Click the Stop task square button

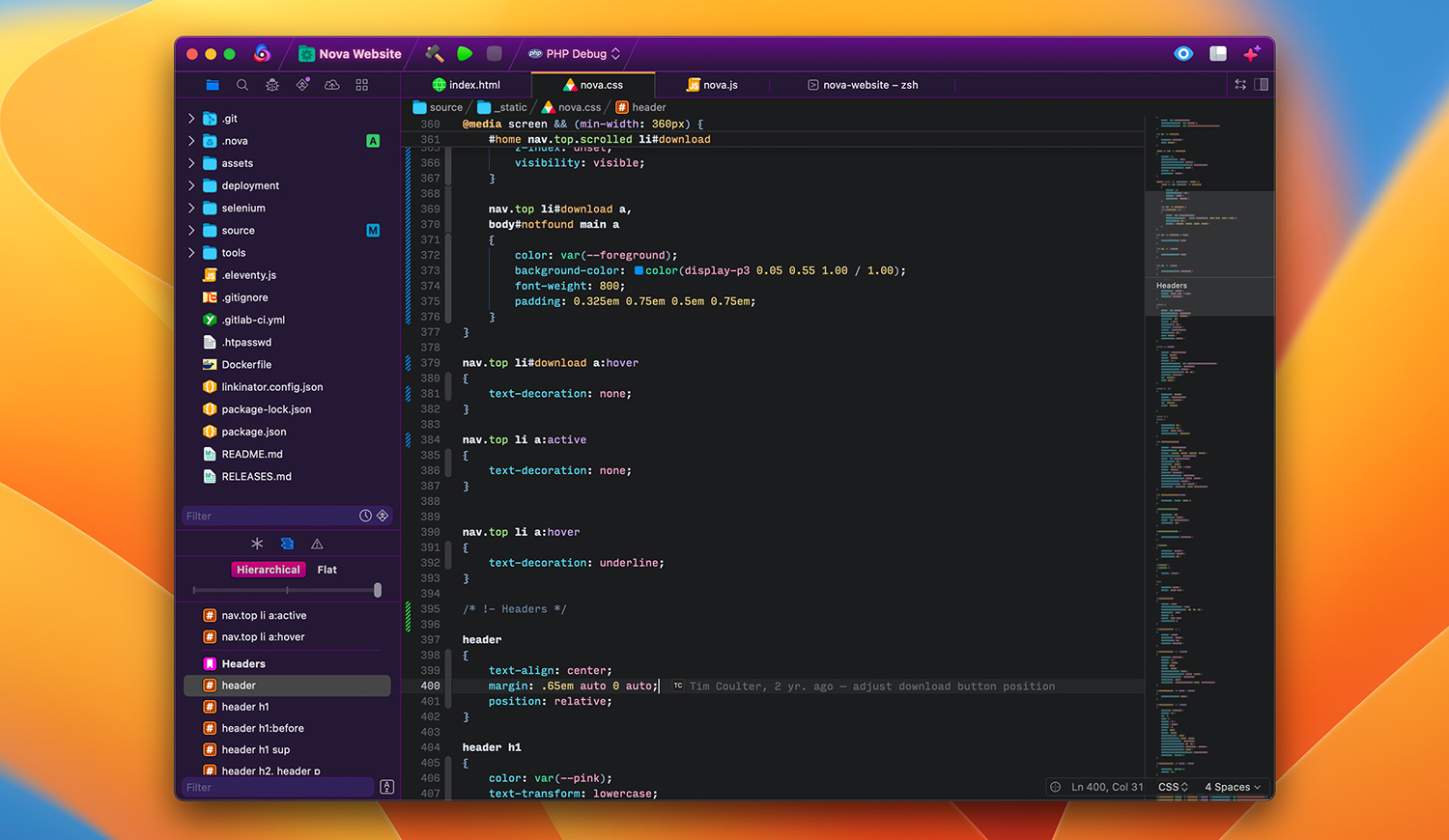pyautogui.click(x=495, y=53)
